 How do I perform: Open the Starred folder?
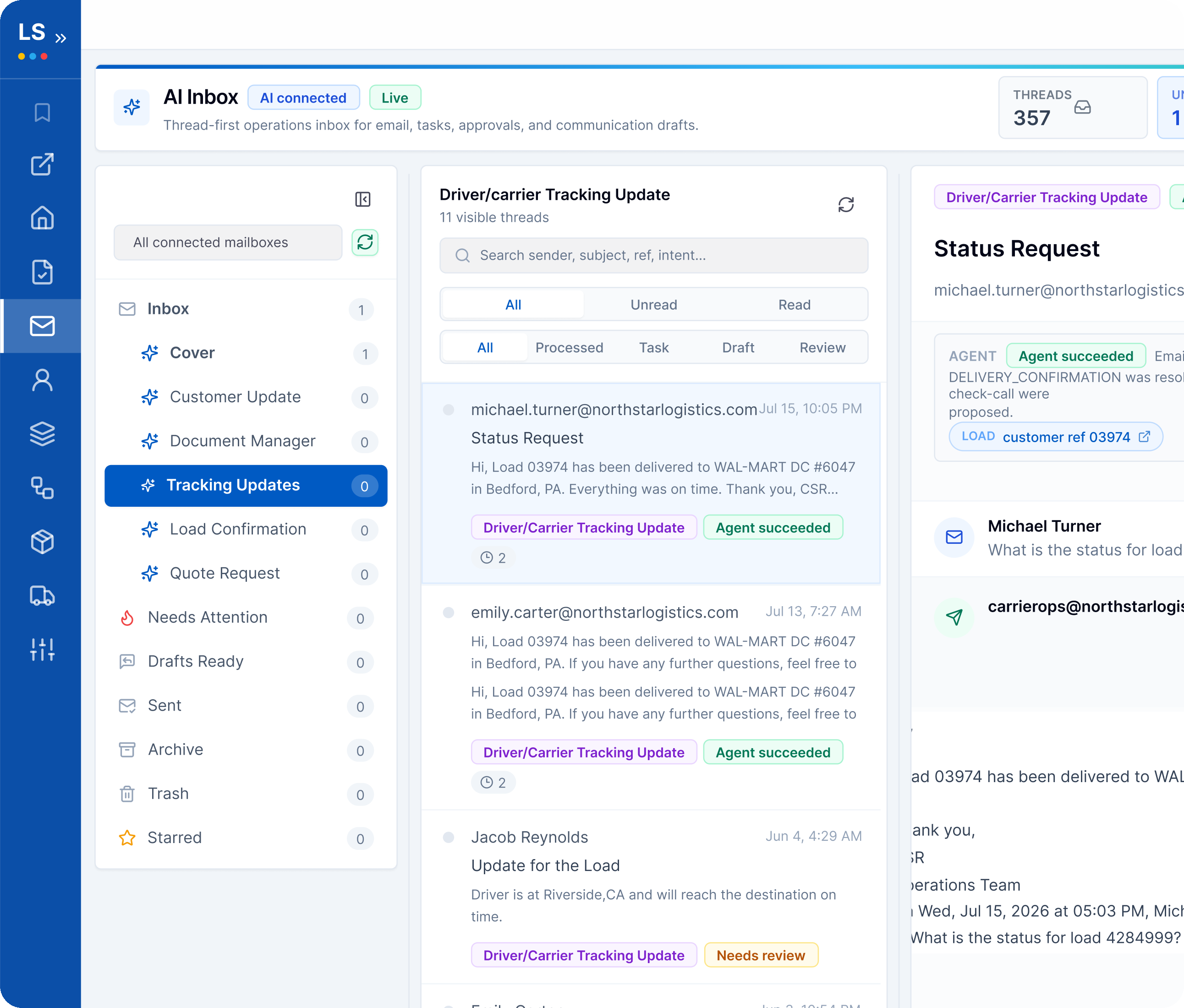246,838
